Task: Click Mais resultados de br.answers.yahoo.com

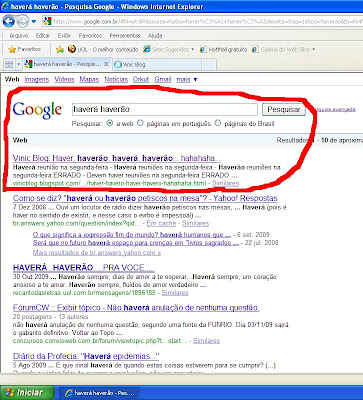Action: [x=97, y=253]
